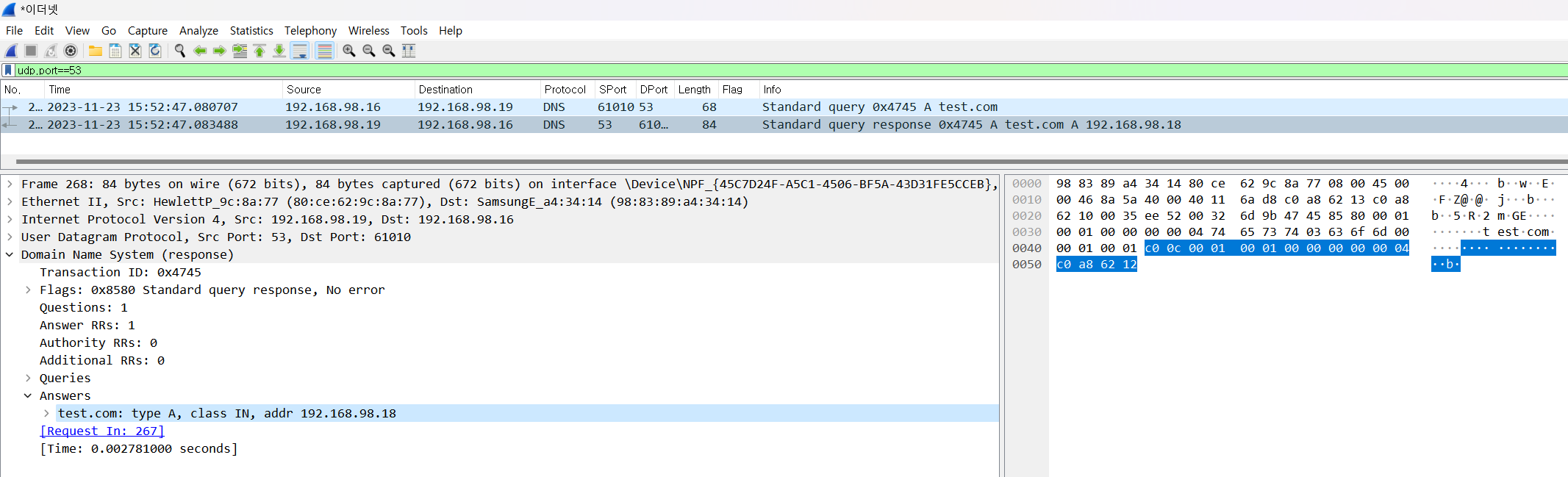Sort packets by Flag column header
The width and height of the screenshot is (1568, 477).
coord(739,90)
